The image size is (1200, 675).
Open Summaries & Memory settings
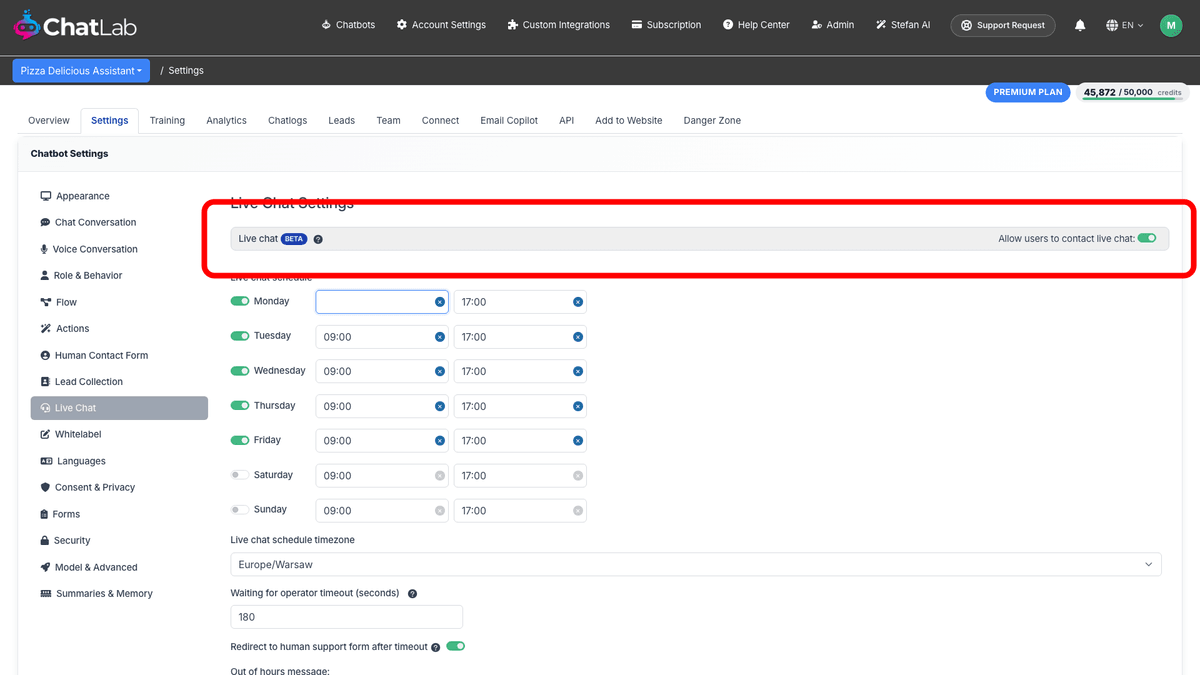point(97,593)
